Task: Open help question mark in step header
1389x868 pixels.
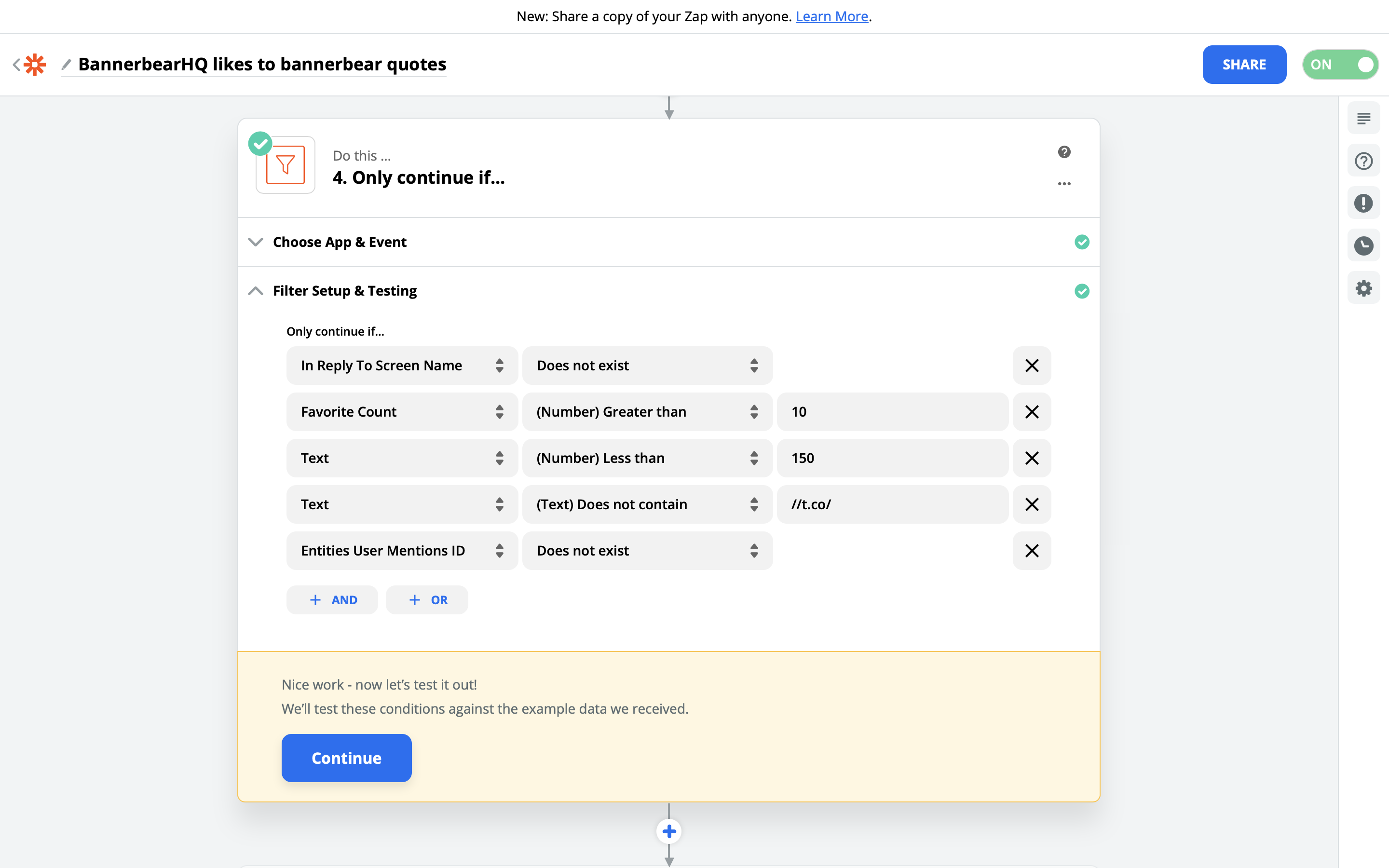Action: click(x=1064, y=152)
